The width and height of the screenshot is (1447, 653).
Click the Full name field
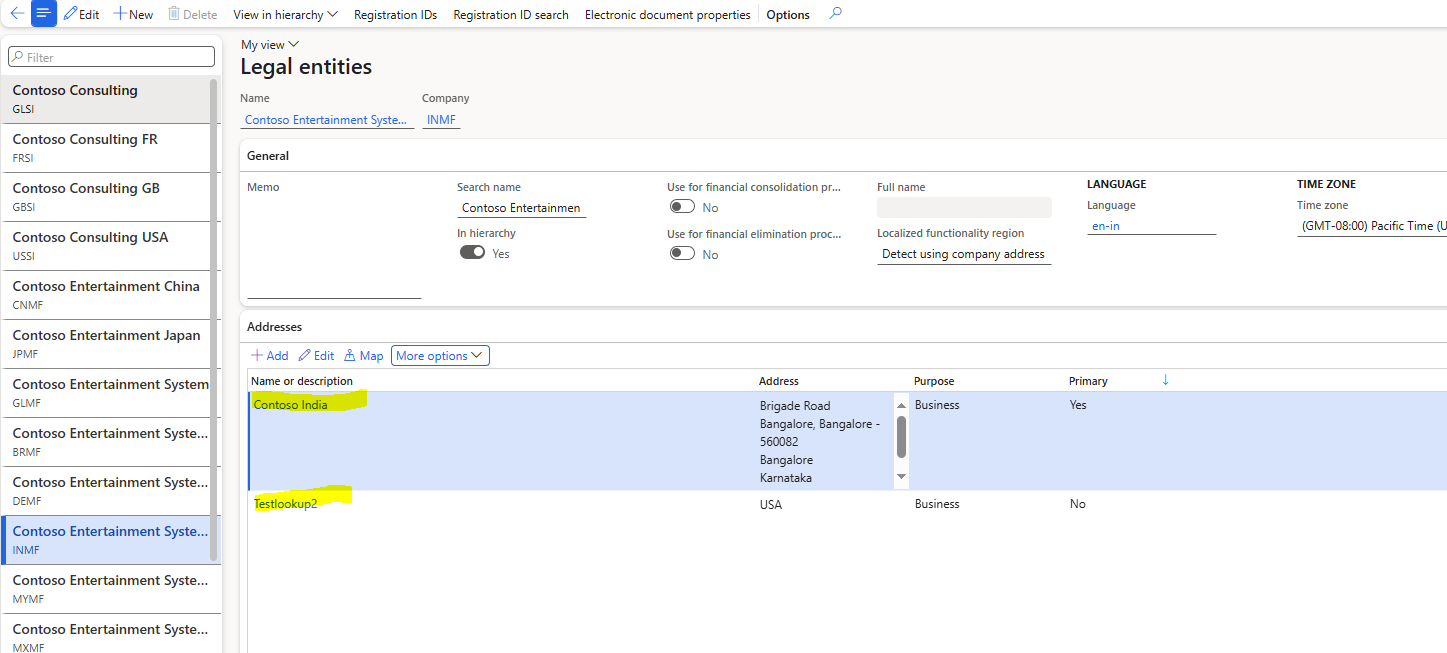tap(964, 207)
